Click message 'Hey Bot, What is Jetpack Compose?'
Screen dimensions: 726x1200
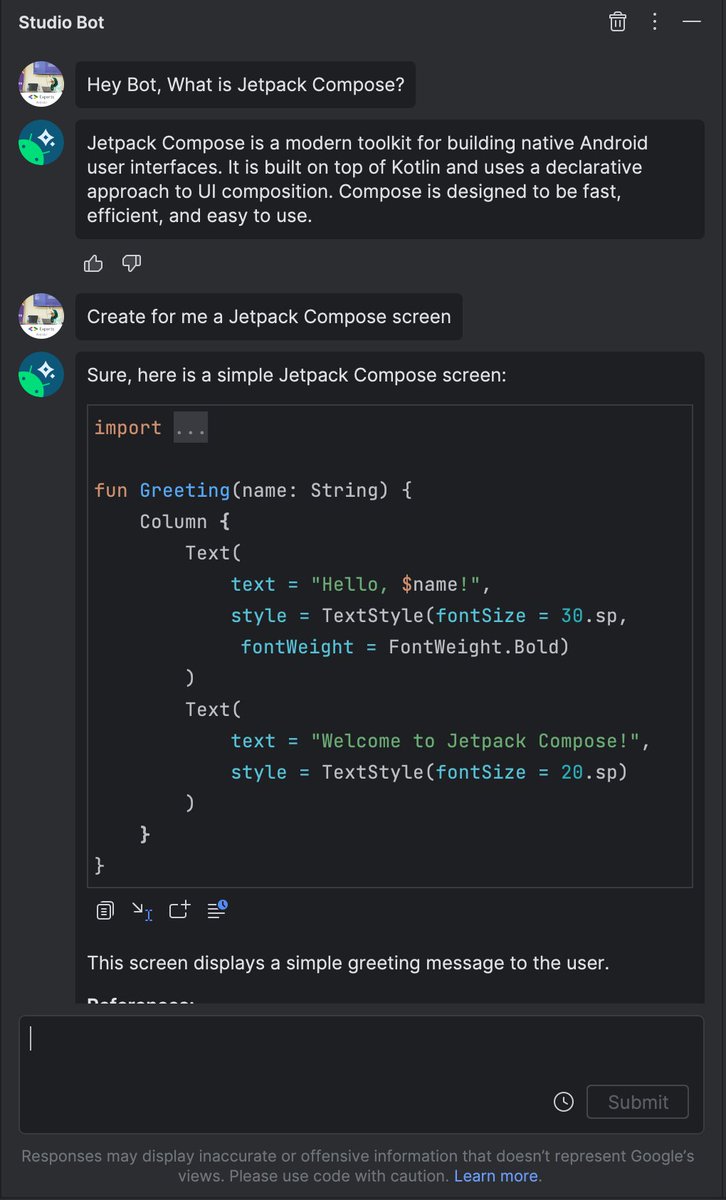click(246, 85)
